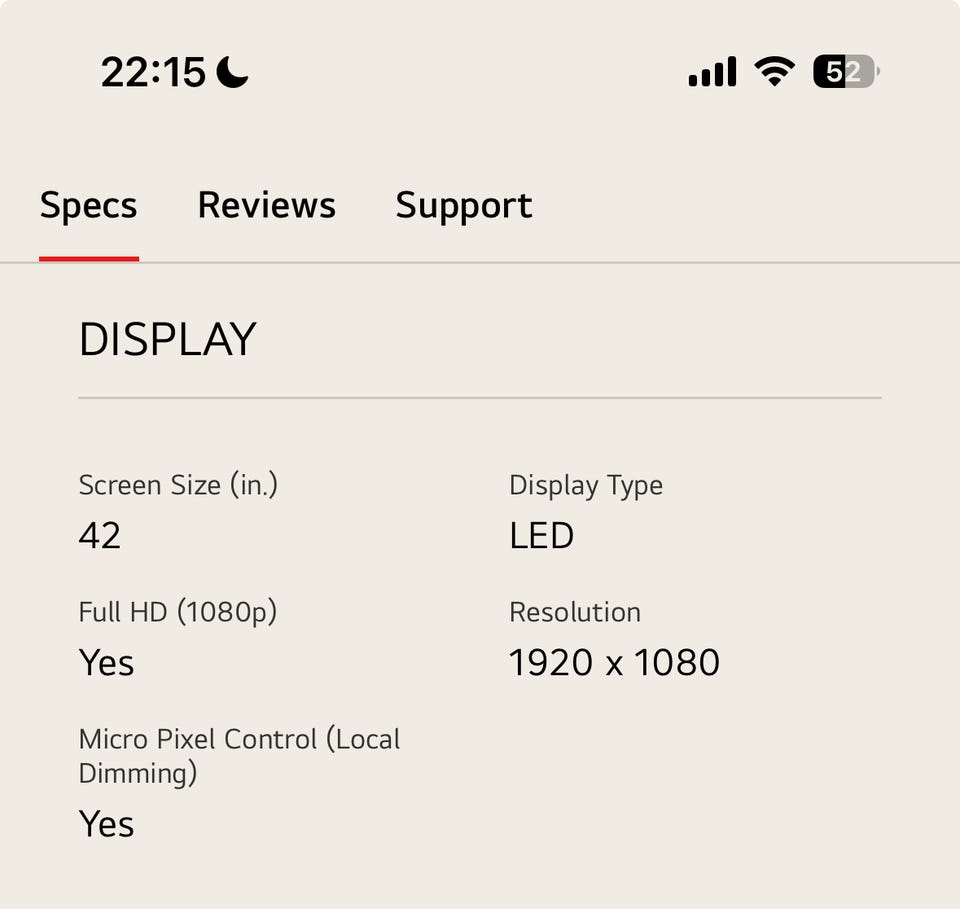Screen dimensions: 960x909
Task: Click the Resolution label
Action: click(575, 612)
